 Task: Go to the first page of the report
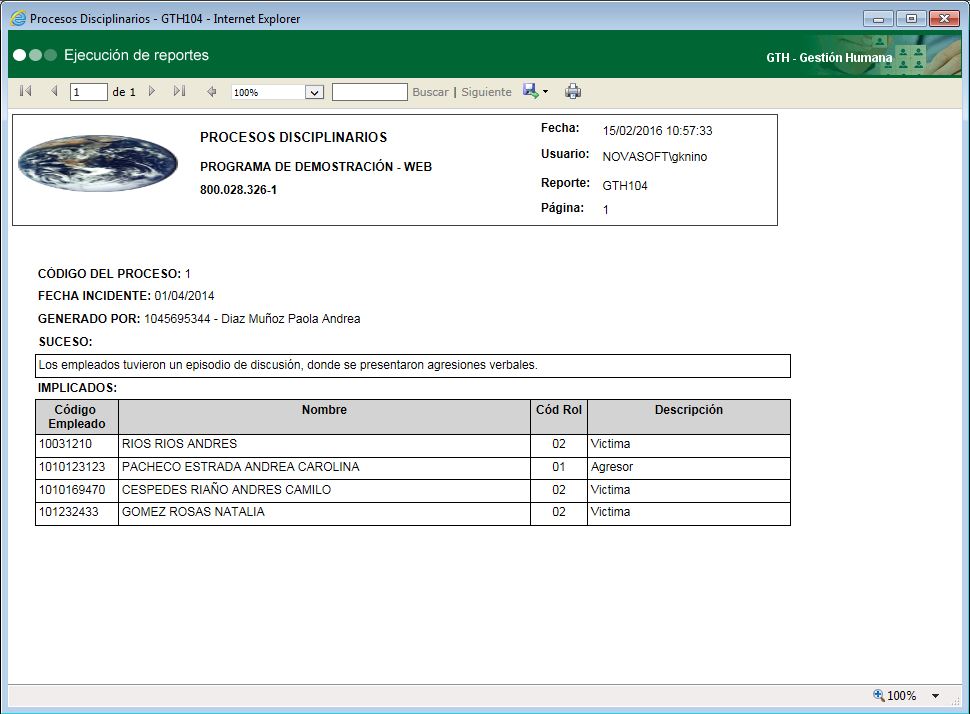pyautogui.click(x=24, y=91)
